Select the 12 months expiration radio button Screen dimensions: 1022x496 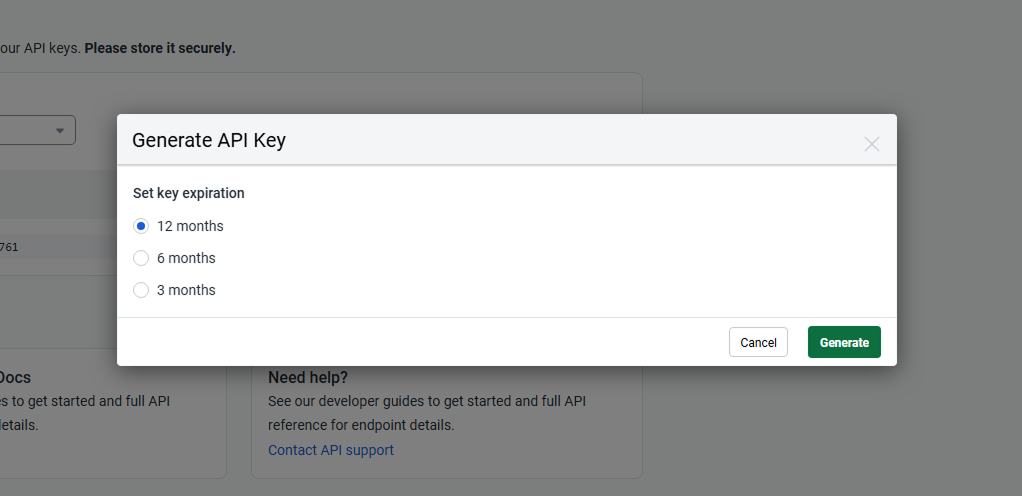point(141,226)
